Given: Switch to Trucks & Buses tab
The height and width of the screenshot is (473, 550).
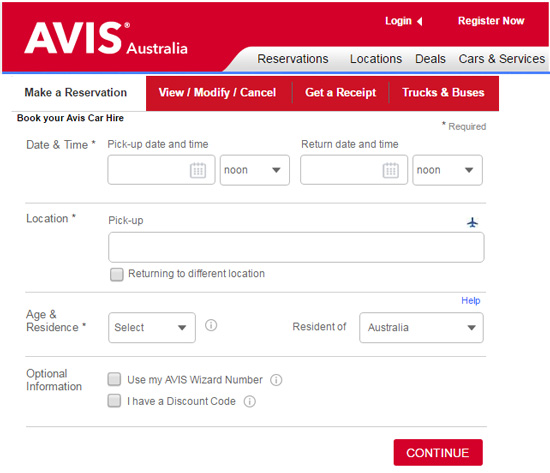Looking at the screenshot, I should coord(443,93).
